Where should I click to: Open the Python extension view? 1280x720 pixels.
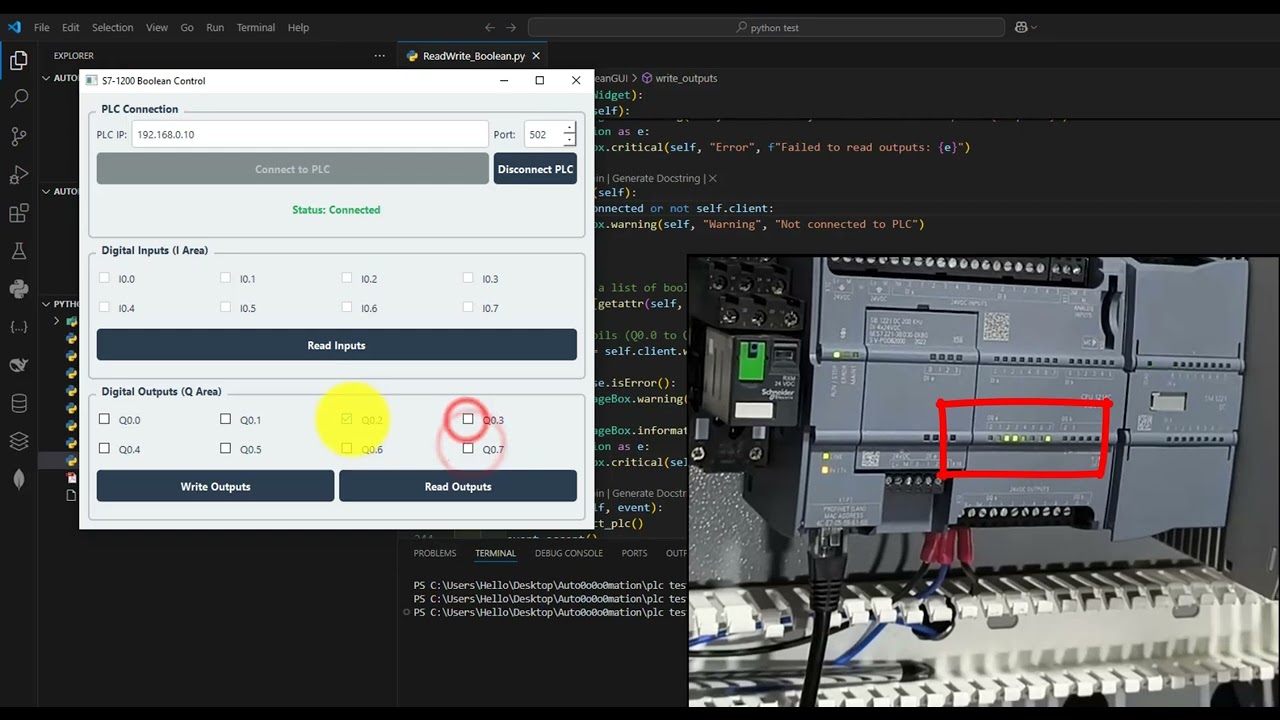click(18, 289)
